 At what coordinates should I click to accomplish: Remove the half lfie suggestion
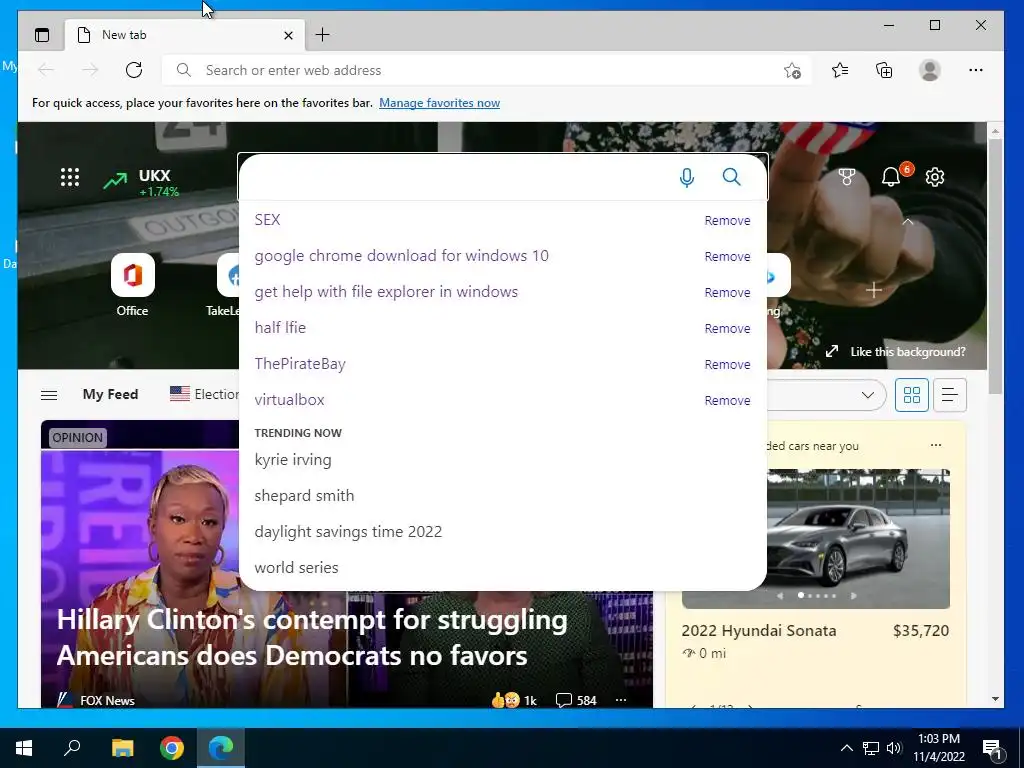[x=727, y=328]
